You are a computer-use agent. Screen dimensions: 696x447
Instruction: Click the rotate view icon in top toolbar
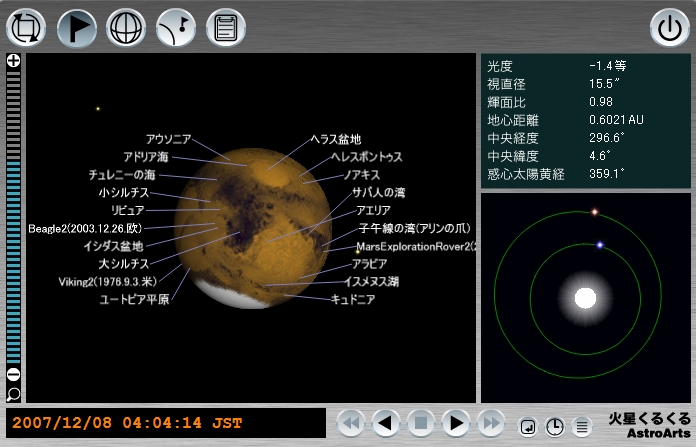pyautogui.click(x=26, y=28)
